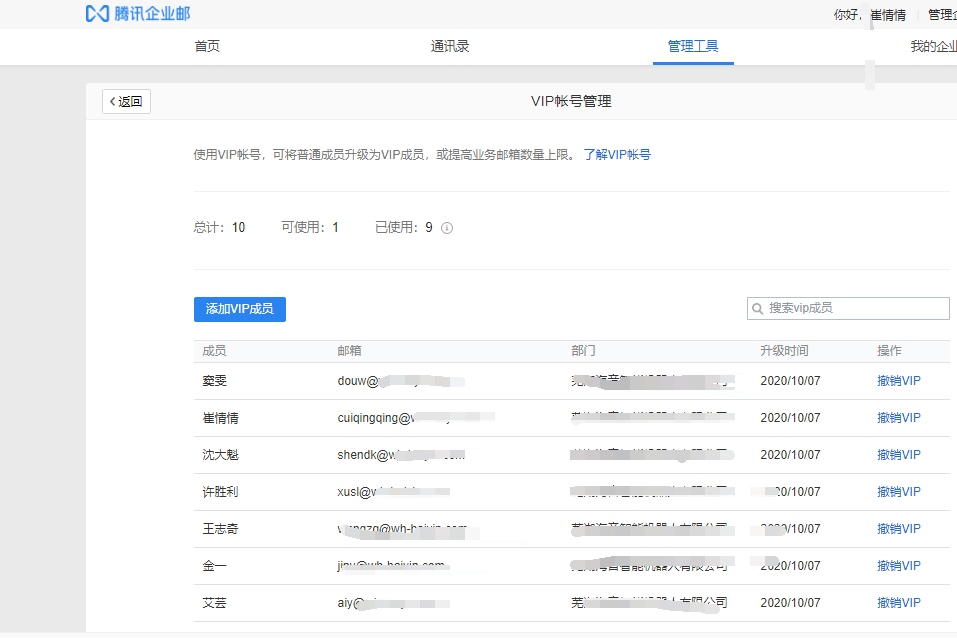
Task: Click the magnifier icon in the VIP search box
Action: pos(758,308)
